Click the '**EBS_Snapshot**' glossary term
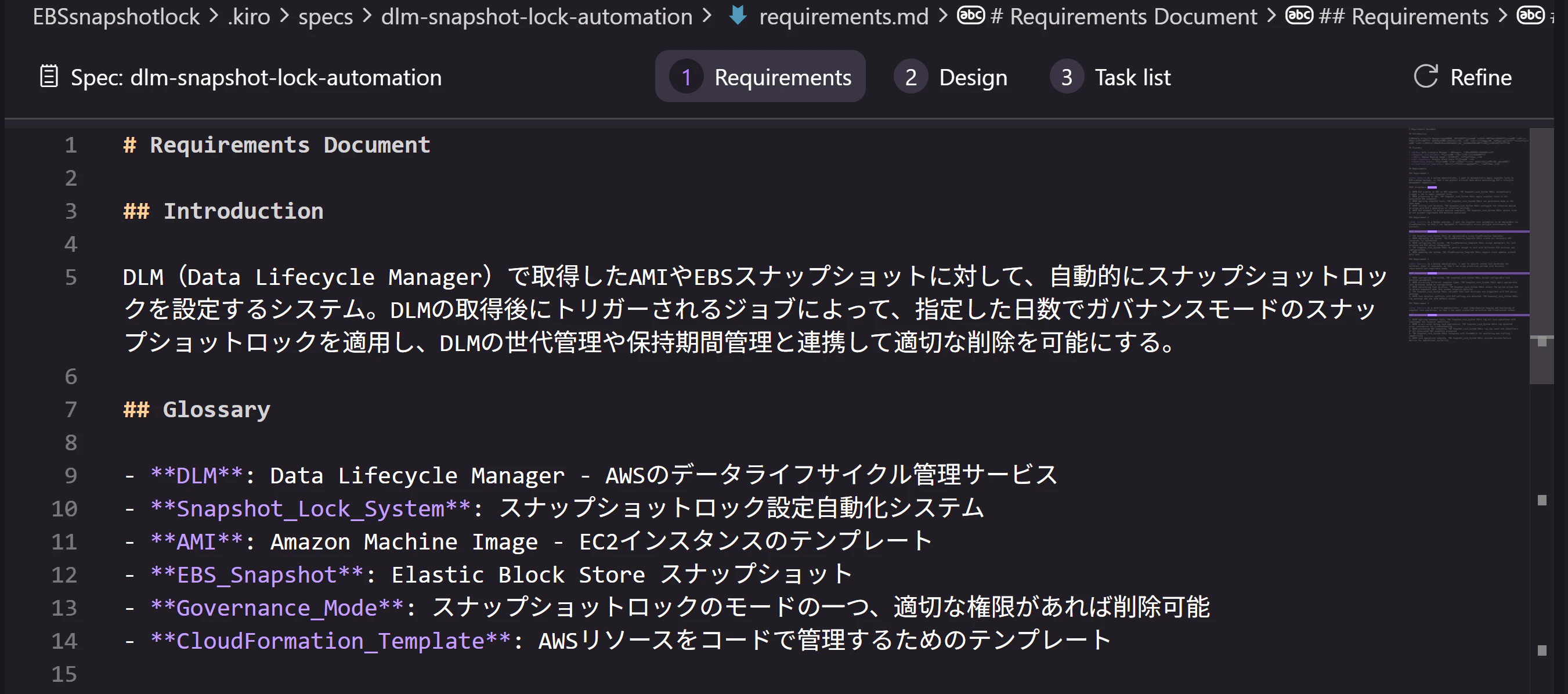This screenshot has height=694, width=1568. (256, 574)
